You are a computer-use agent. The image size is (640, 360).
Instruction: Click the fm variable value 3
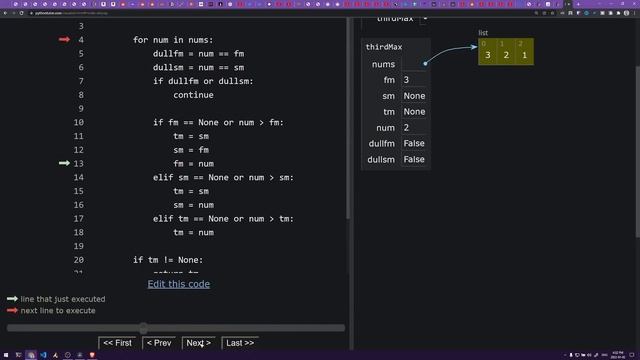click(406, 80)
